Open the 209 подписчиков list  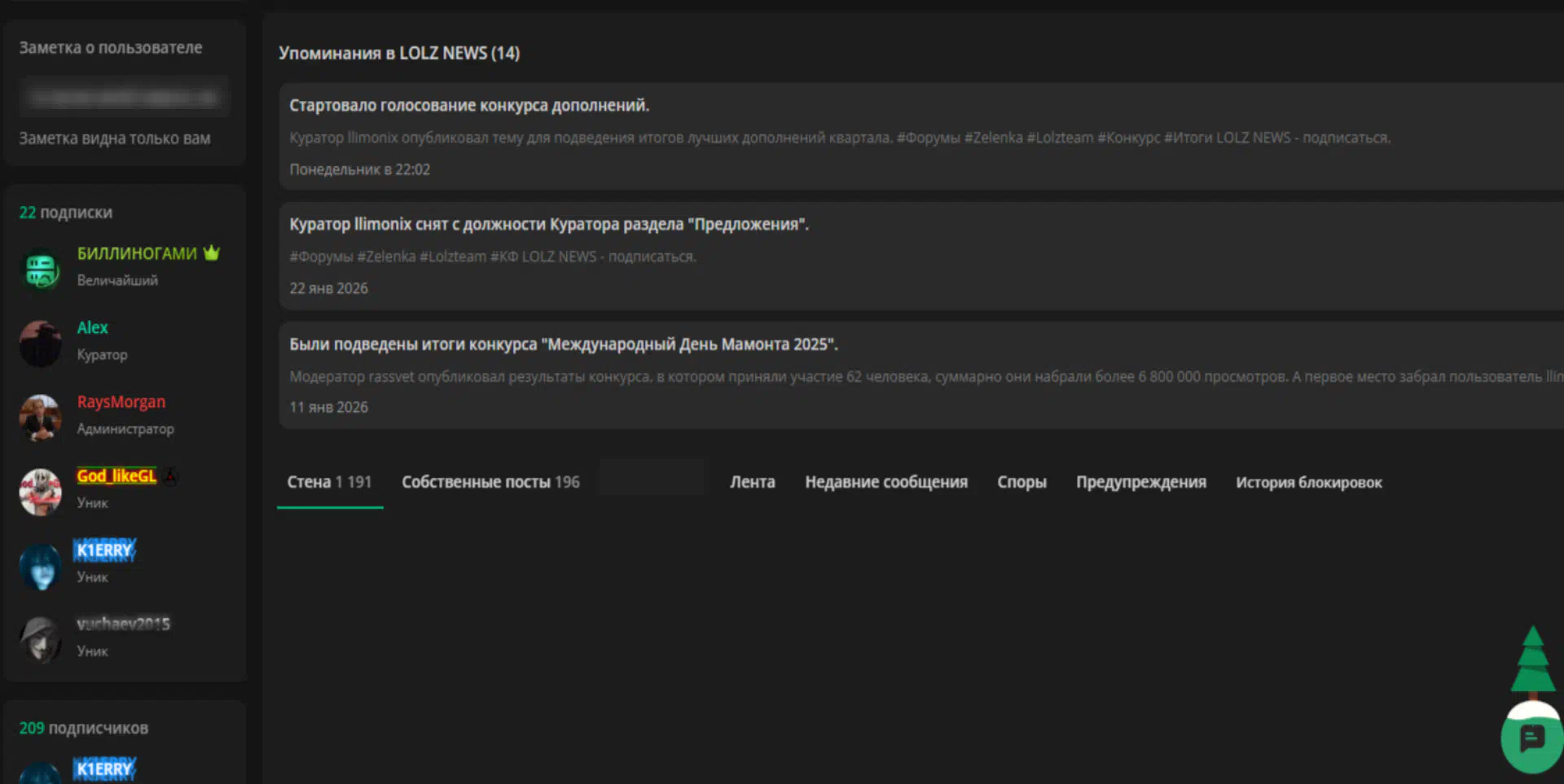point(84,728)
